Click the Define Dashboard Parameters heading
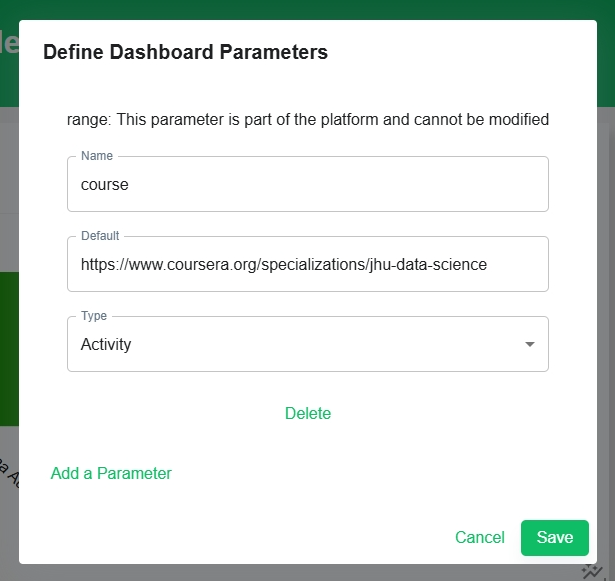 [x=185, y=52]
